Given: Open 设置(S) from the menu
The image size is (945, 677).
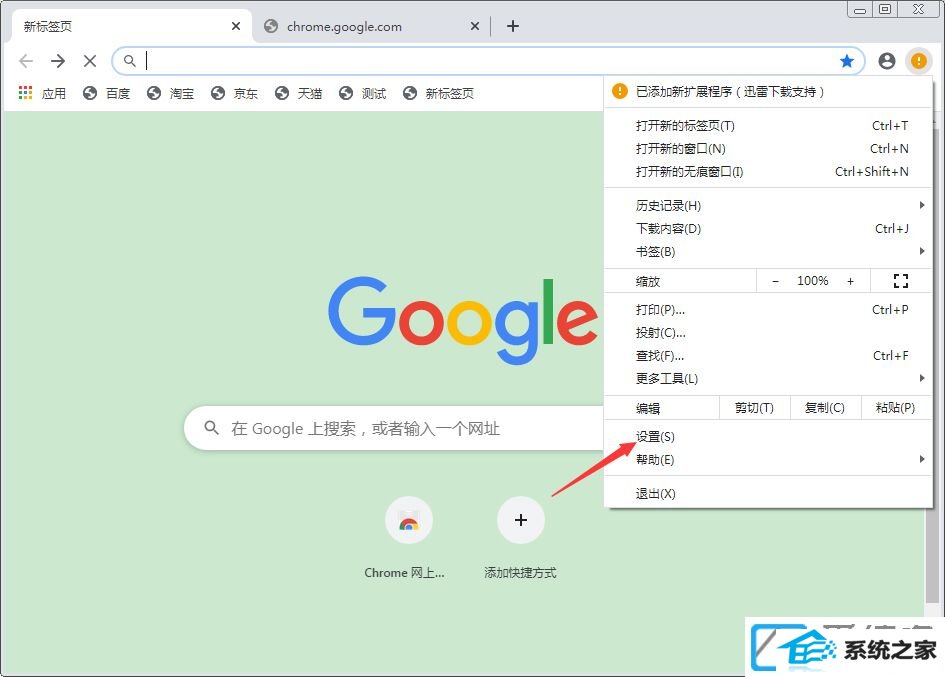Looking at the screenshot, I should [768, 436].
